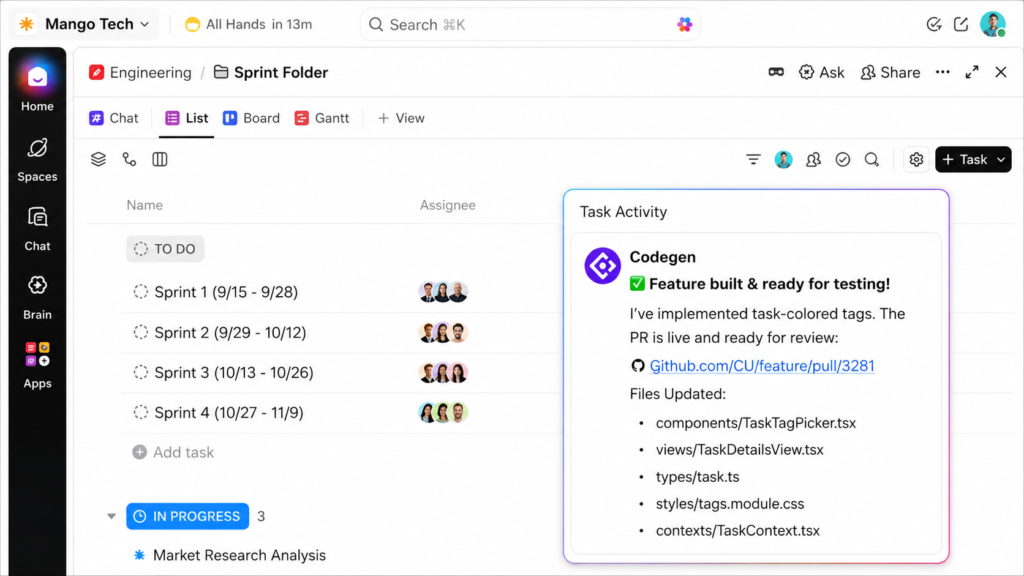Open Brain in the sidebar
The height and width of the screenshot is (576, 1024).
point(37,297)
